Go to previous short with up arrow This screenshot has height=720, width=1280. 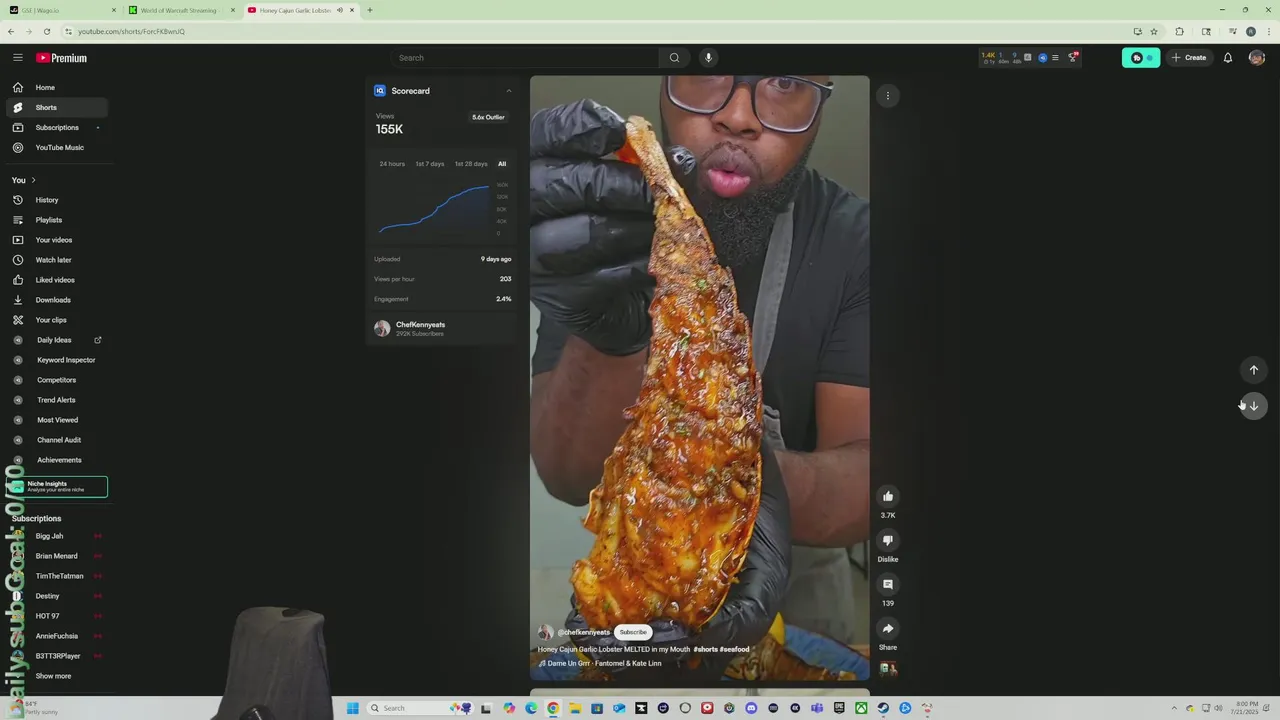point(1253,370)
